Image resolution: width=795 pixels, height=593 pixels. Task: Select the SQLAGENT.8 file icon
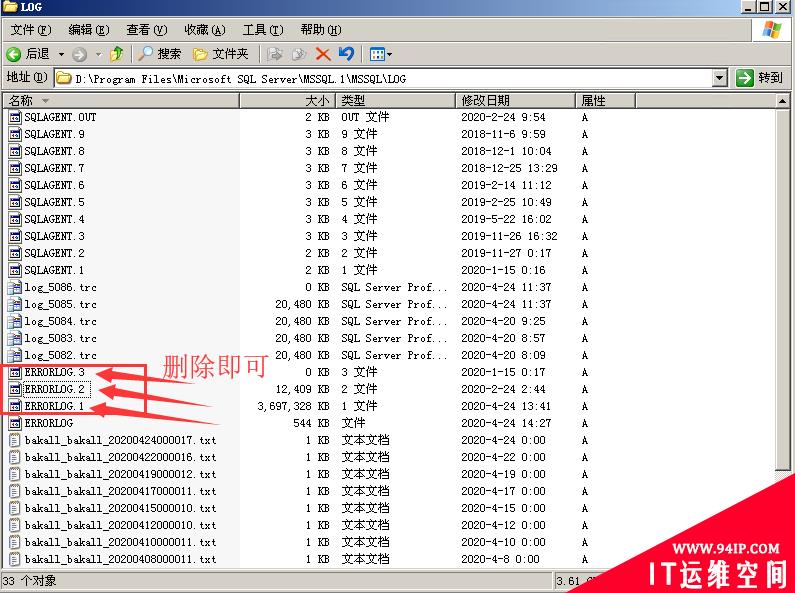[x=15, y=151]
